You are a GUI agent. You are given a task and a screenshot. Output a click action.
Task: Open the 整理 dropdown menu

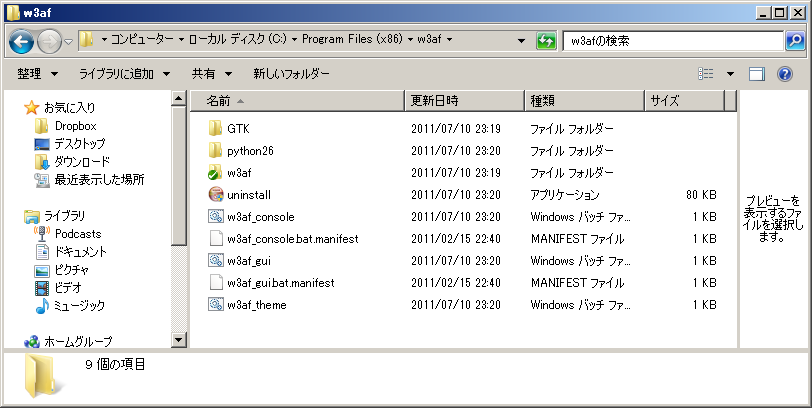point(37,74)
